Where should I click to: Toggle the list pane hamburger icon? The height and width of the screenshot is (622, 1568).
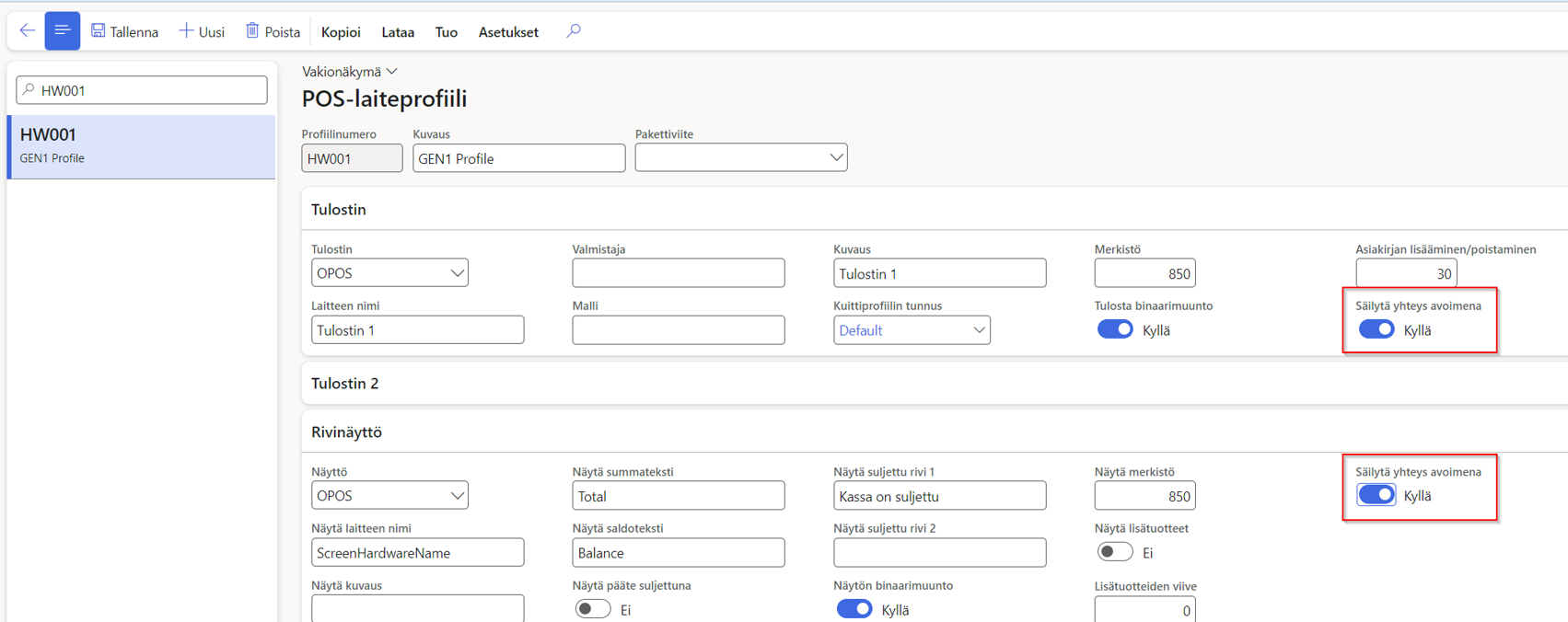pos(63,31)
